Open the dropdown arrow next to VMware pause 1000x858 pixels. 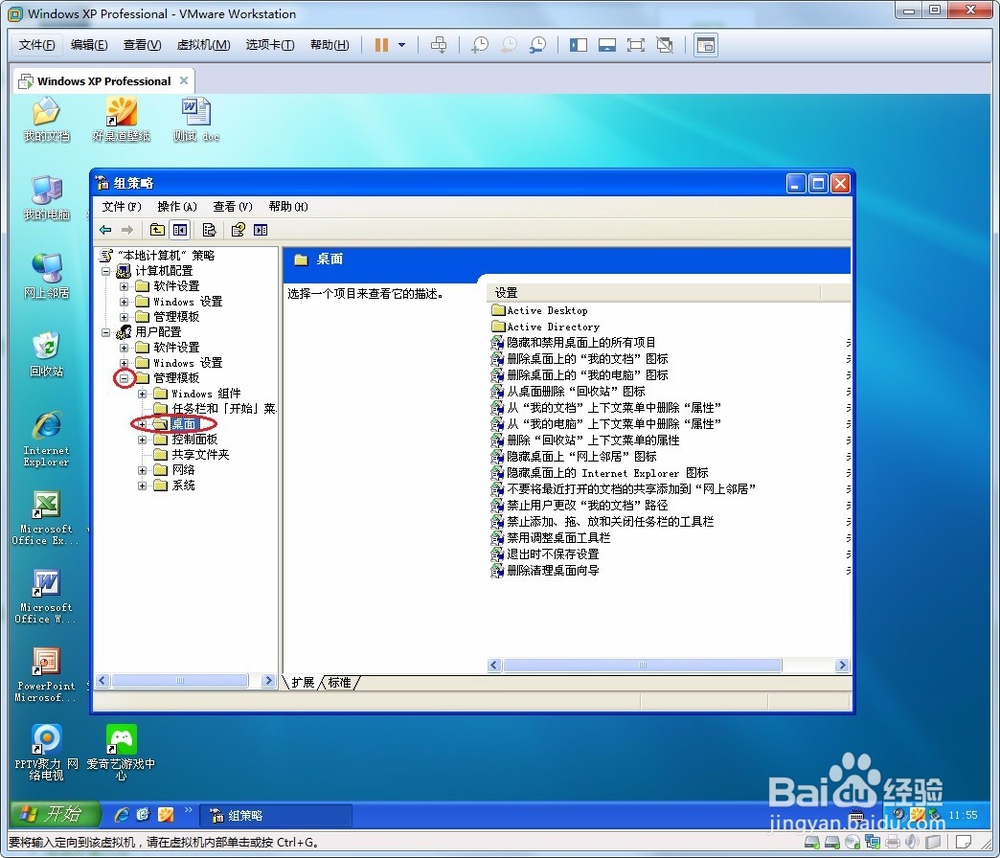click(x=402, y=45)
